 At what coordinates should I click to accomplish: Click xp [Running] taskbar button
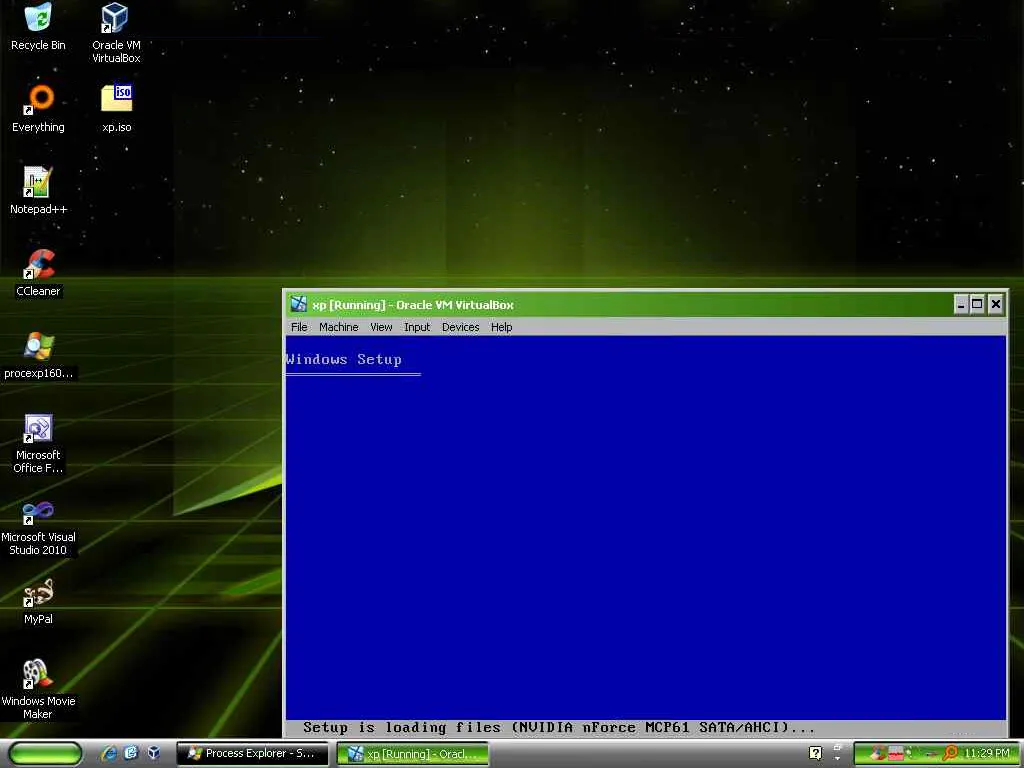coord(413,754)
